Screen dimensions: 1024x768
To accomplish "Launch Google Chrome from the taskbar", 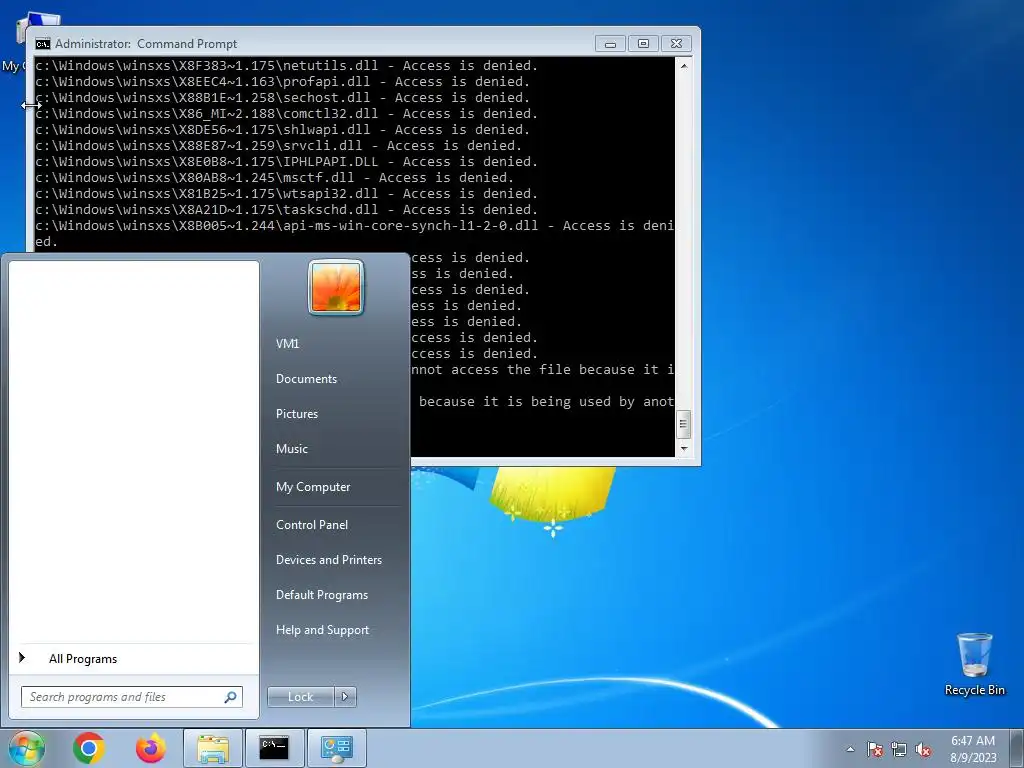I will pos(89,748).
